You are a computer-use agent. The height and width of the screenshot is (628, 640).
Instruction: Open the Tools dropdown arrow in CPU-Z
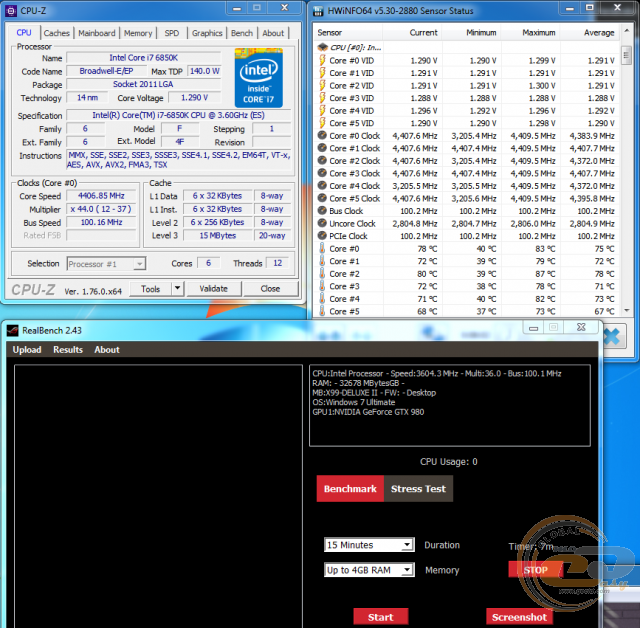178,288
